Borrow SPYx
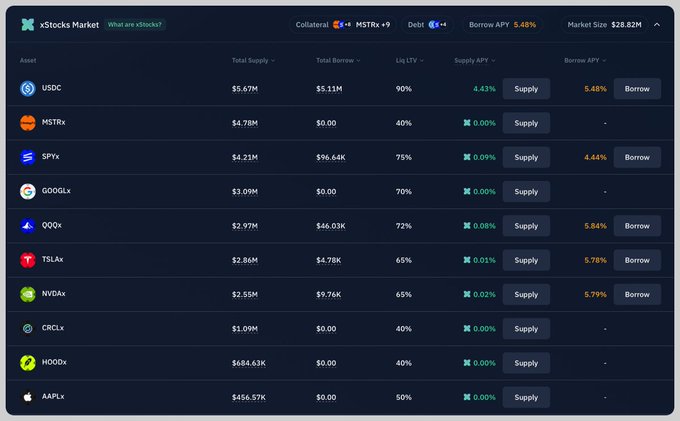 point(637,157)
